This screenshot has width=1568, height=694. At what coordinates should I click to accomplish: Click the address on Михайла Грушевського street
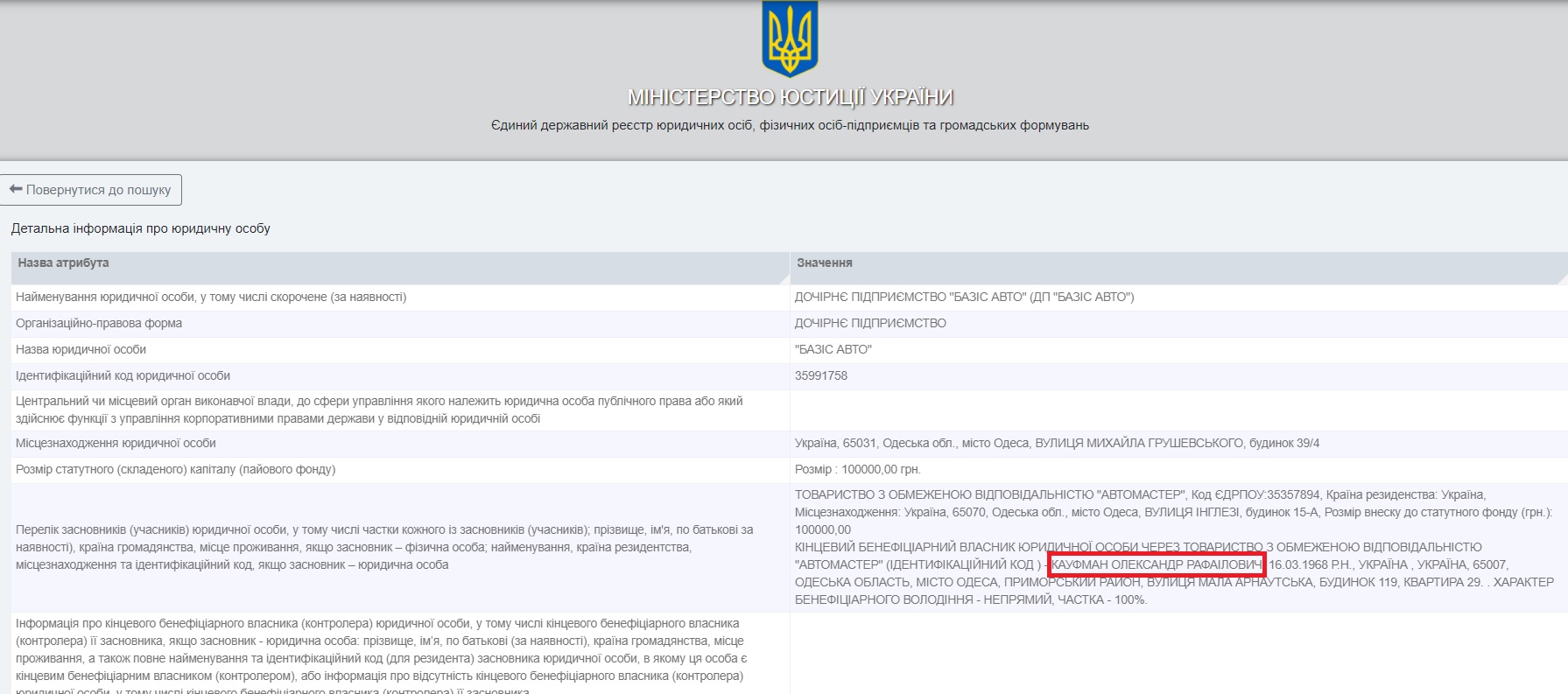click(1056, 444)
